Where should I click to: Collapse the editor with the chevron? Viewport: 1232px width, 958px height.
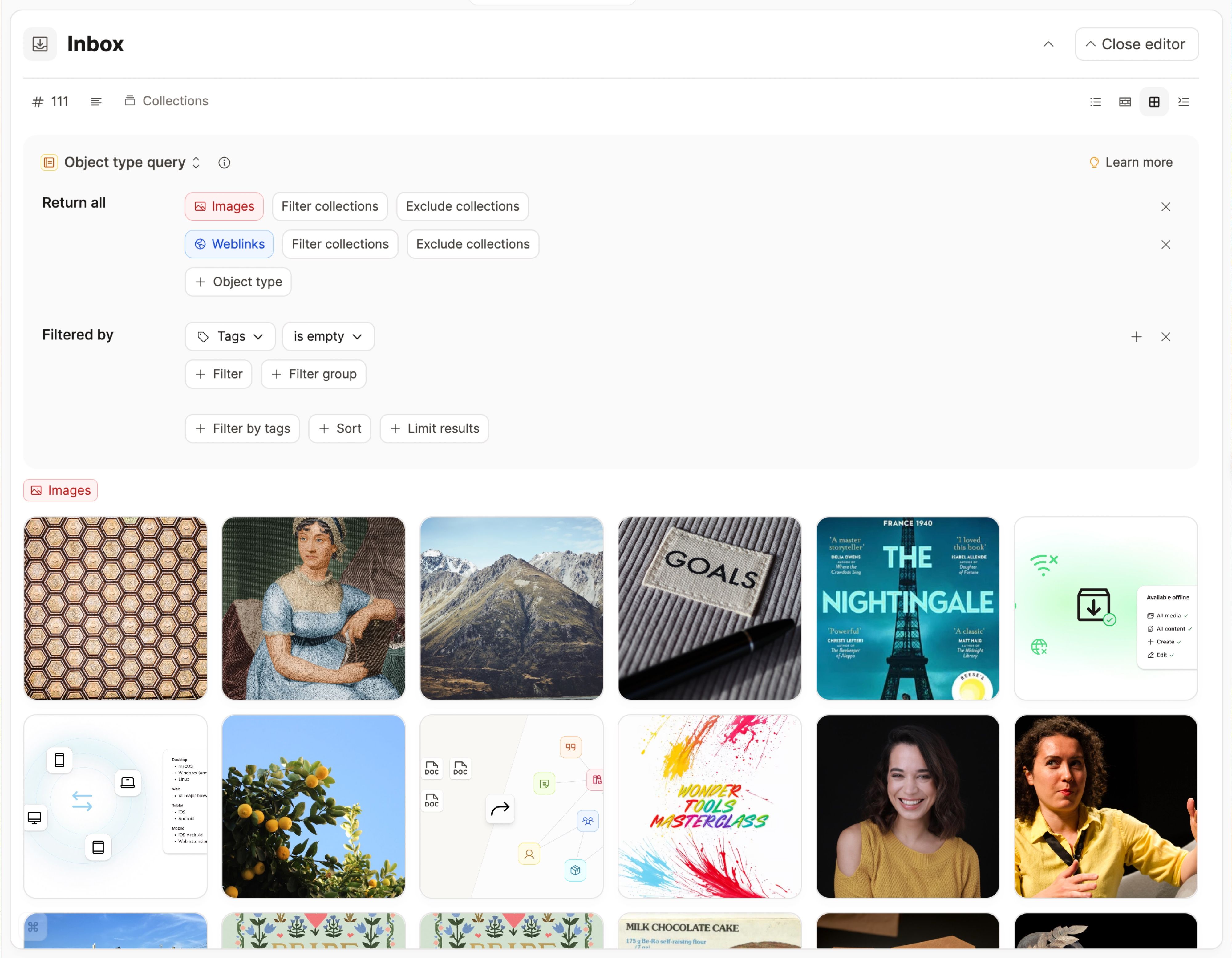[1048, 43]
